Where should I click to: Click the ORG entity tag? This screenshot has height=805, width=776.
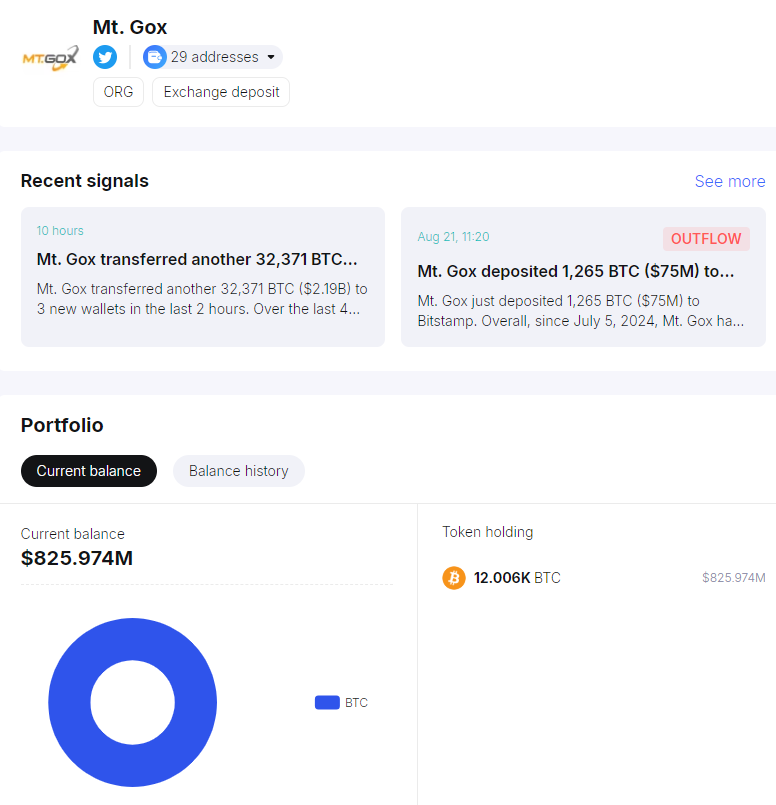(x=118, y=91)
